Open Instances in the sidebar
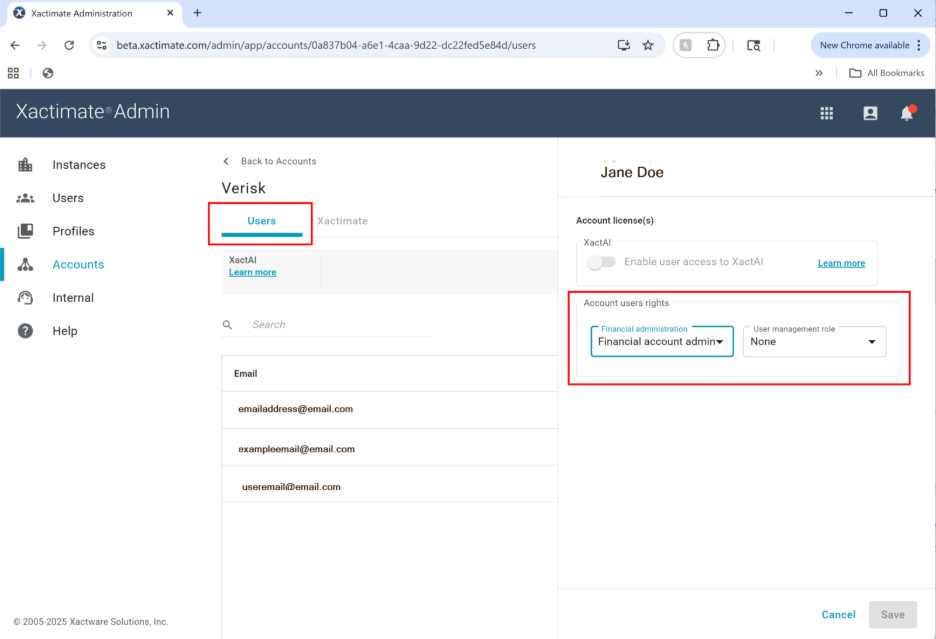 [61, 165]
